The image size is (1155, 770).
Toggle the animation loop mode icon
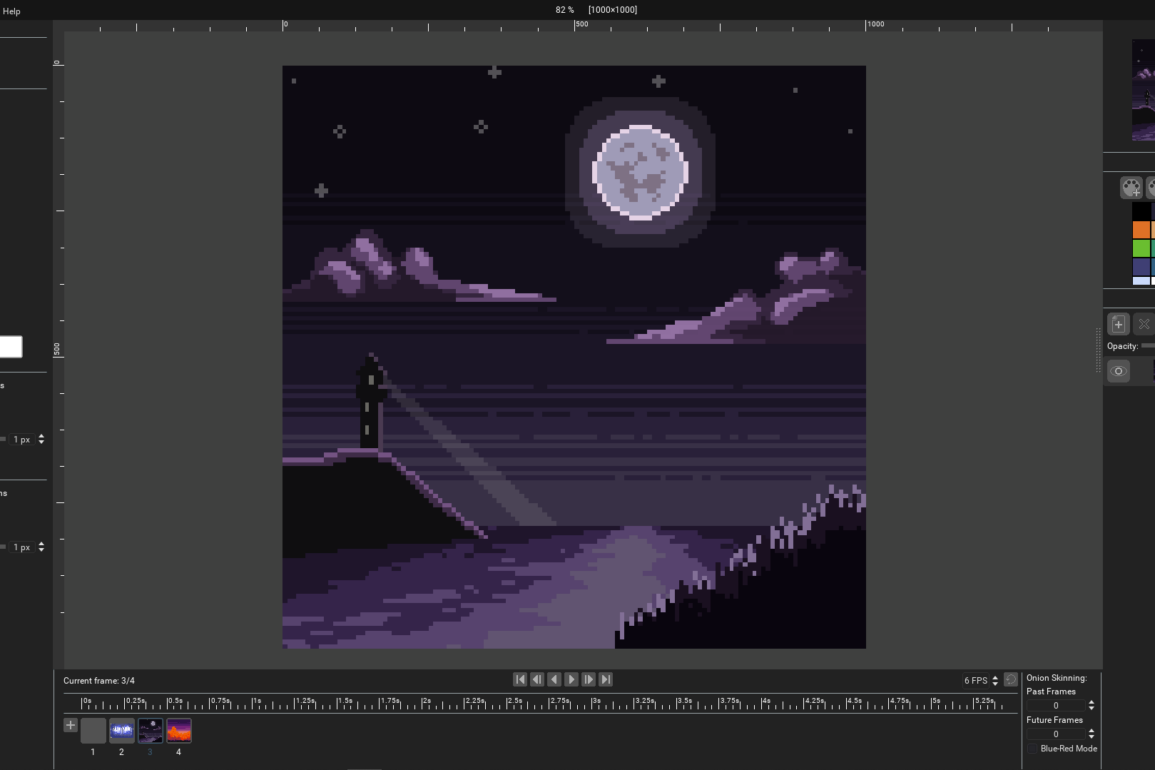point(1011,680)
